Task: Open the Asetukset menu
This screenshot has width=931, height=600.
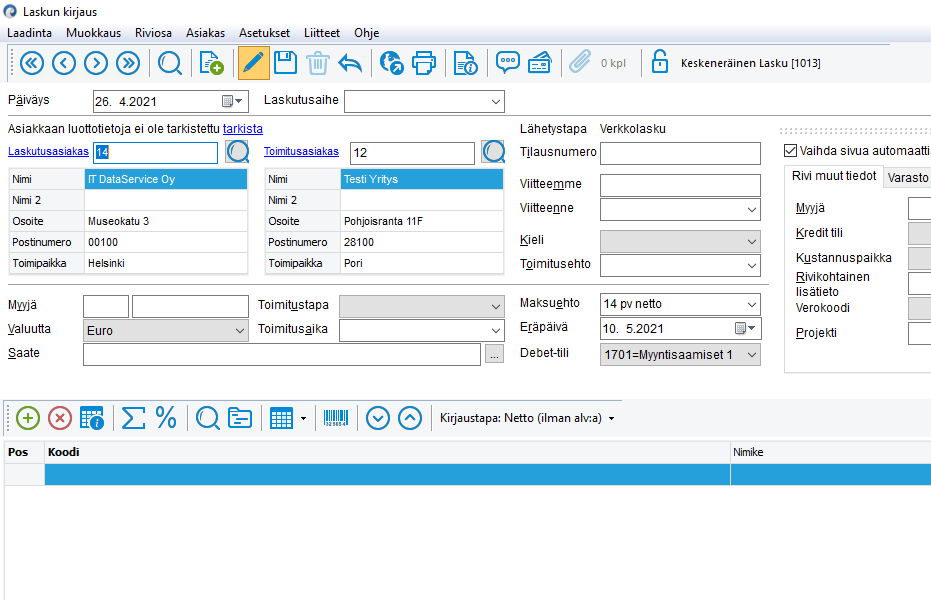Action: [264, 32]
